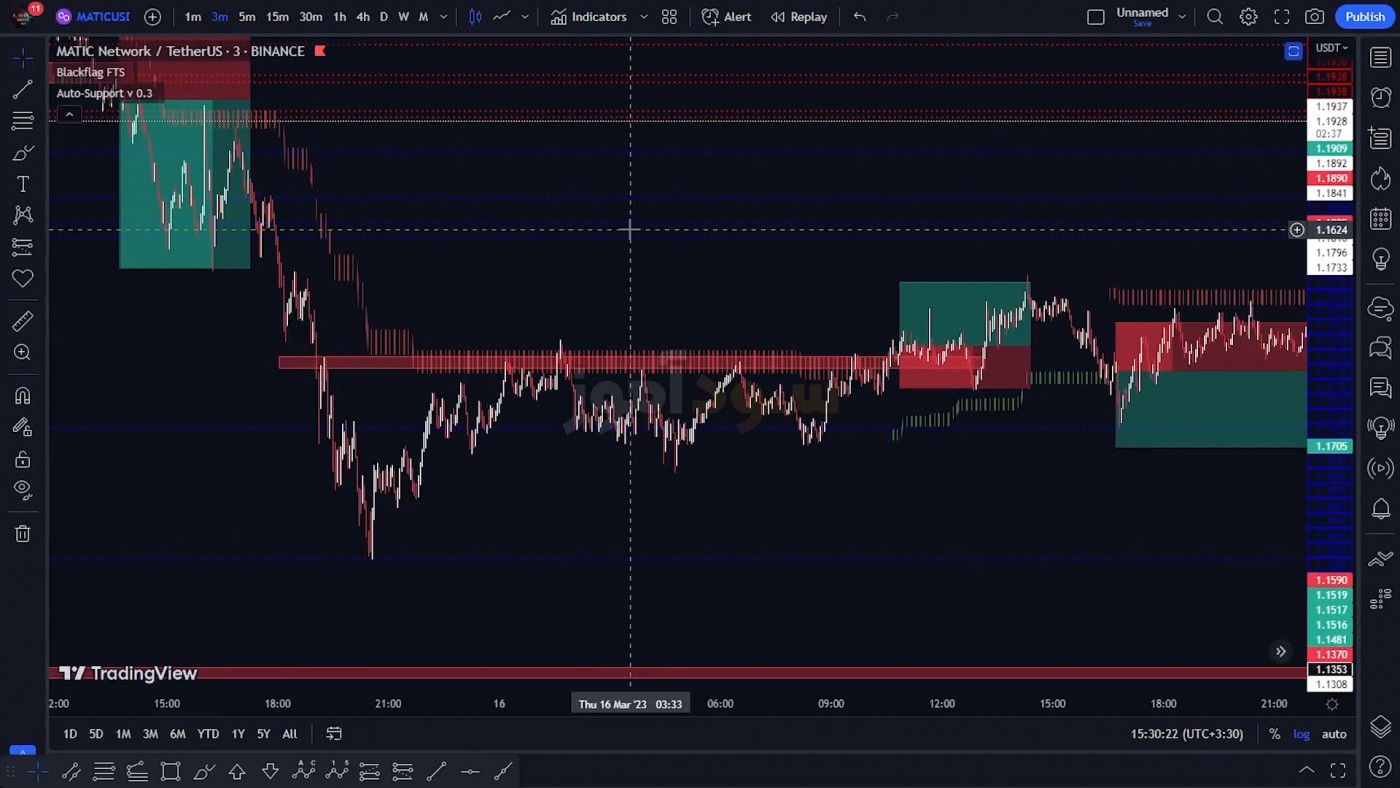Toggle Hide All Drawings eye icon
Image resolution: width=1400 pixels, height=788 pixels.
click(x=22, y=490)
